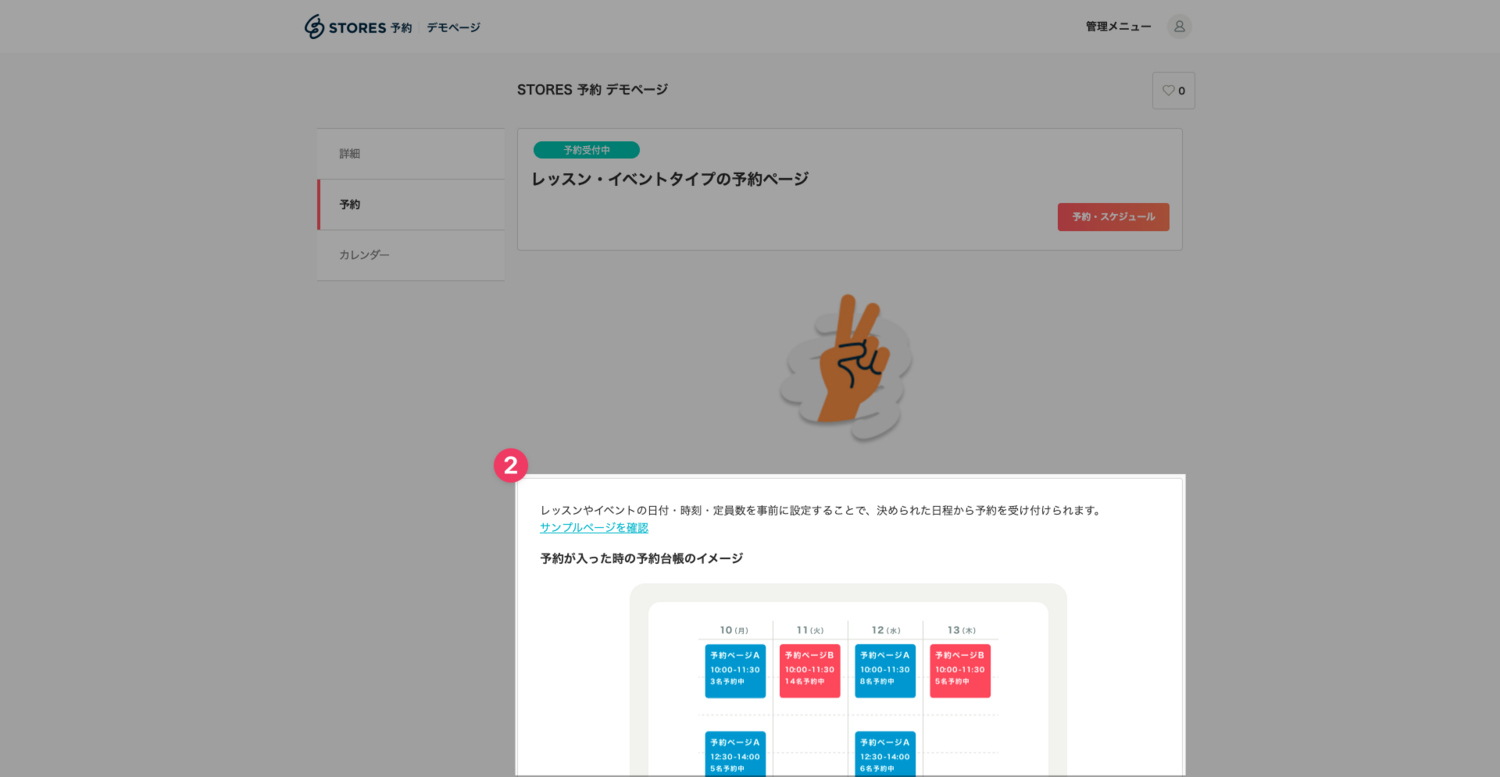Click the 10 (月) day column header
The image size is (1500, 777).
click(x=734, y=630)
